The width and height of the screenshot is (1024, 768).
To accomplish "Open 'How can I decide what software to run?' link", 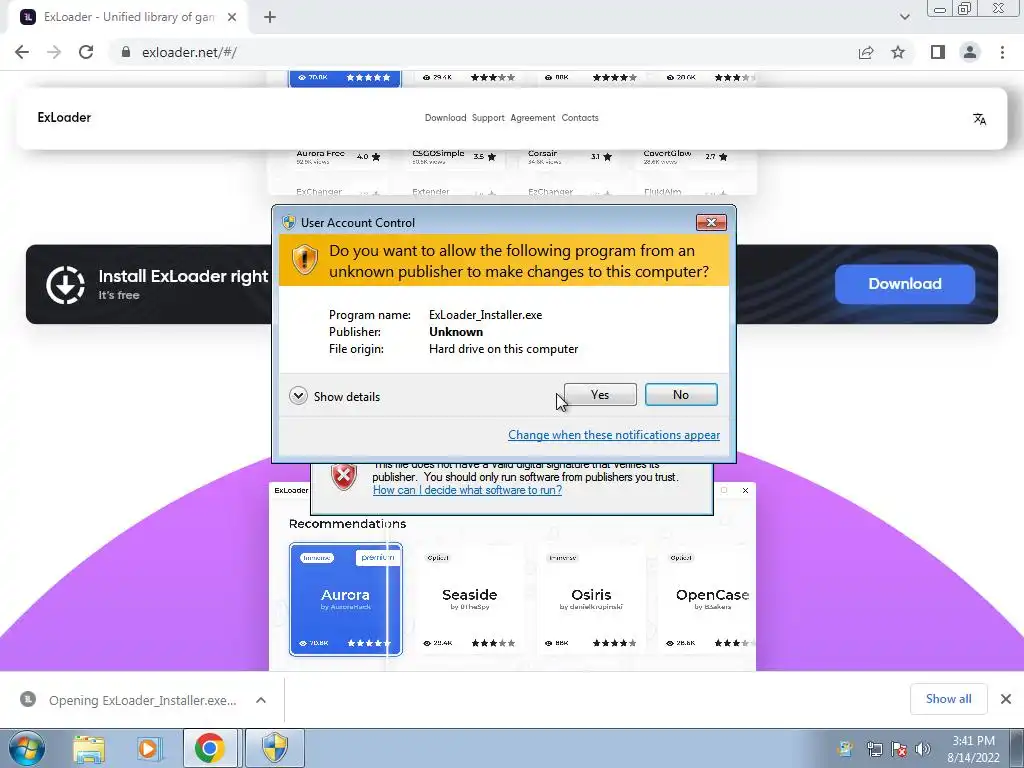I will coord(467,490).
